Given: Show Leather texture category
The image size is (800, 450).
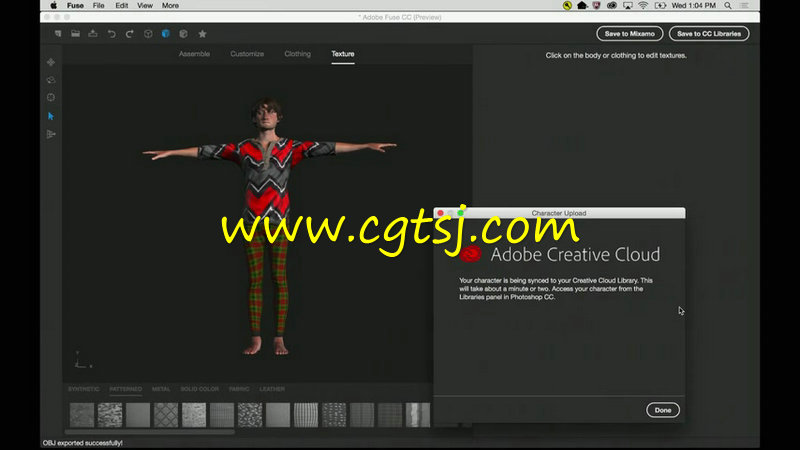Looking at the screenshot, I should pos(272,389).
